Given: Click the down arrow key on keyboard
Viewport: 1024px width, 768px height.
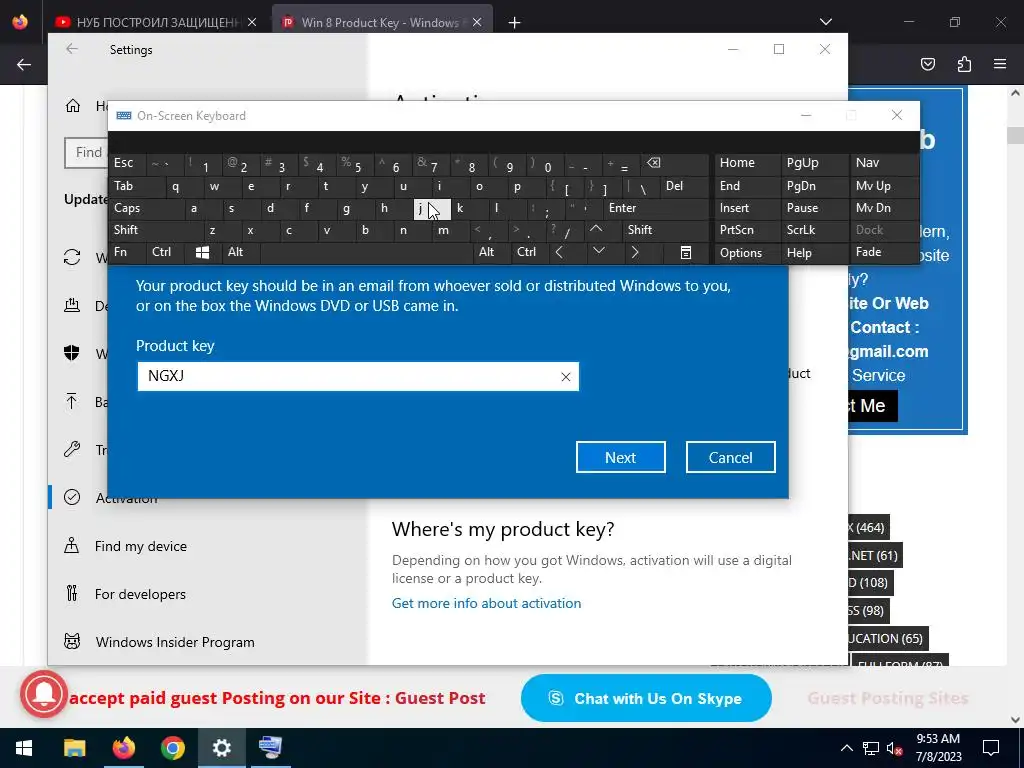Looking at the screenshot, I should 598,252.
